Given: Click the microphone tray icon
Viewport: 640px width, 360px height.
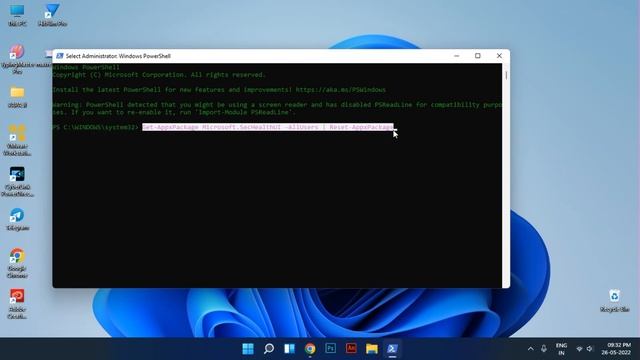Looking at the screenshot, I should click(544, 349).
